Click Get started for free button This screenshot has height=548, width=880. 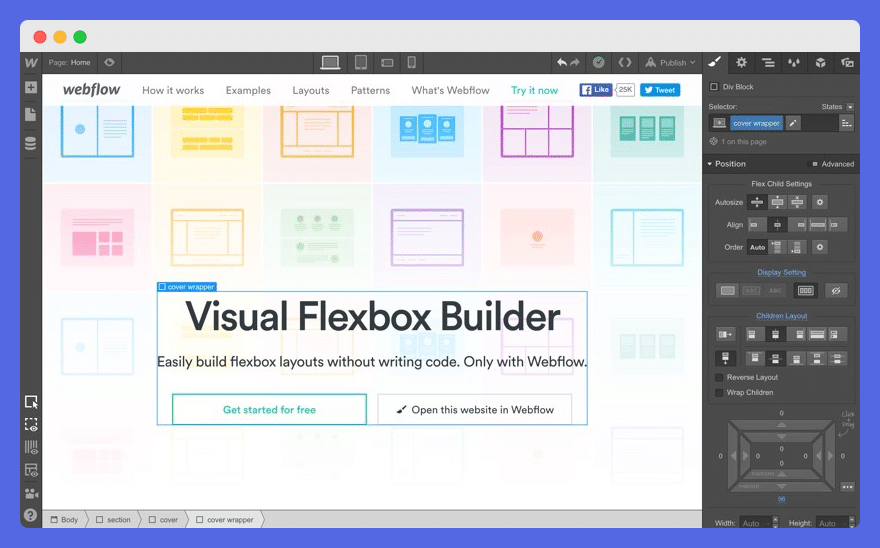(x=269, y=409)
